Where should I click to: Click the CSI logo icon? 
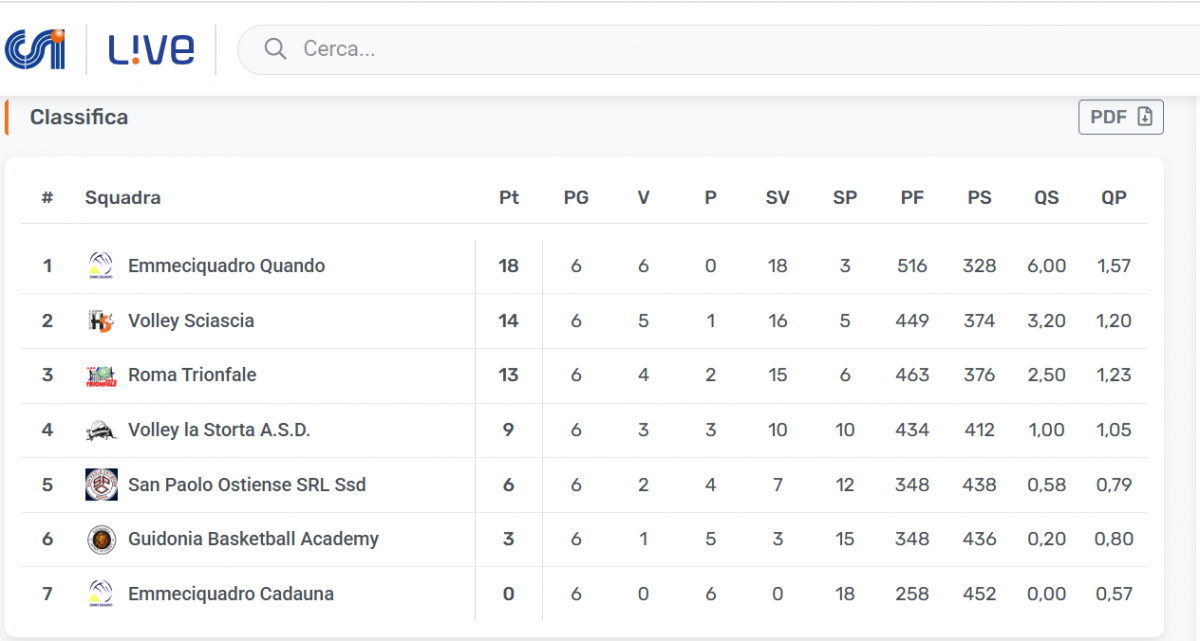[35, 49]
